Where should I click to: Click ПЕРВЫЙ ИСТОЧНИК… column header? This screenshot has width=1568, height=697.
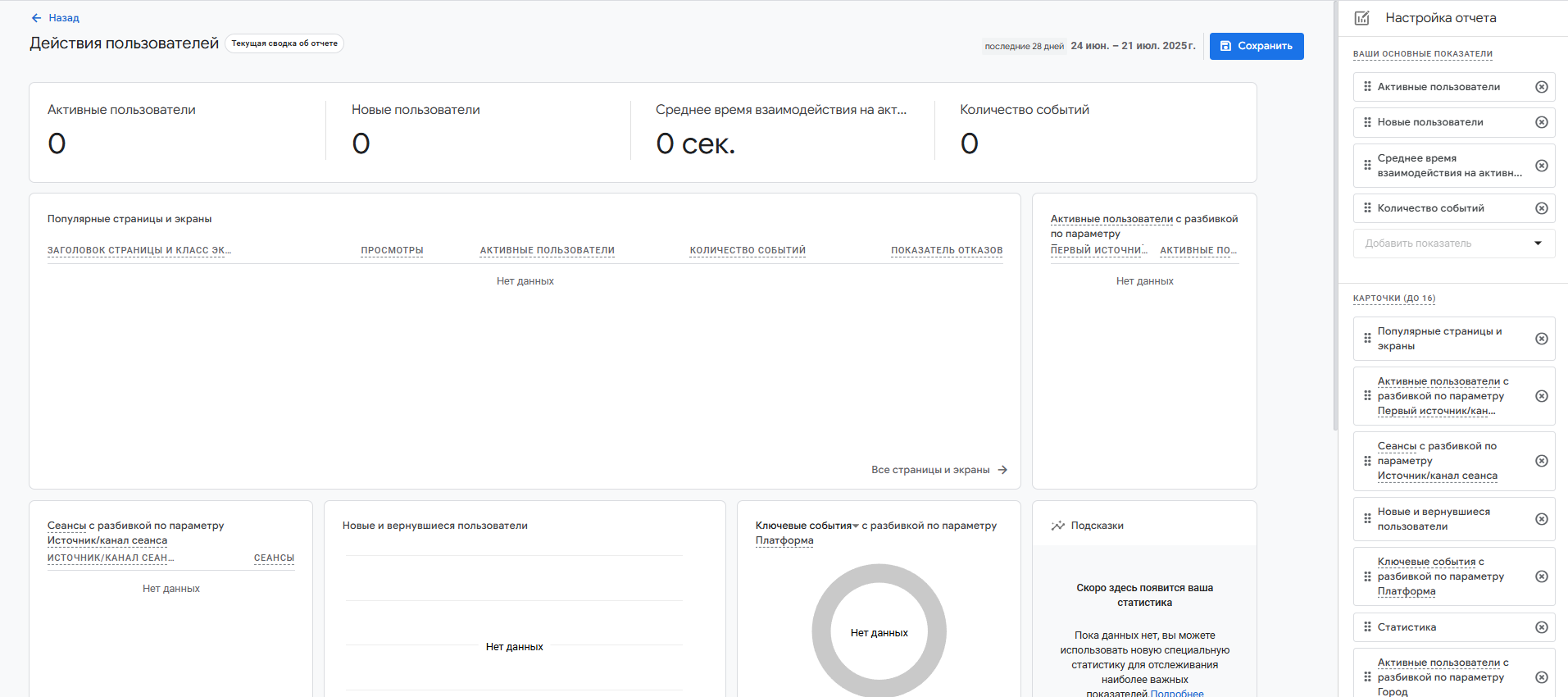point(1099,250)
